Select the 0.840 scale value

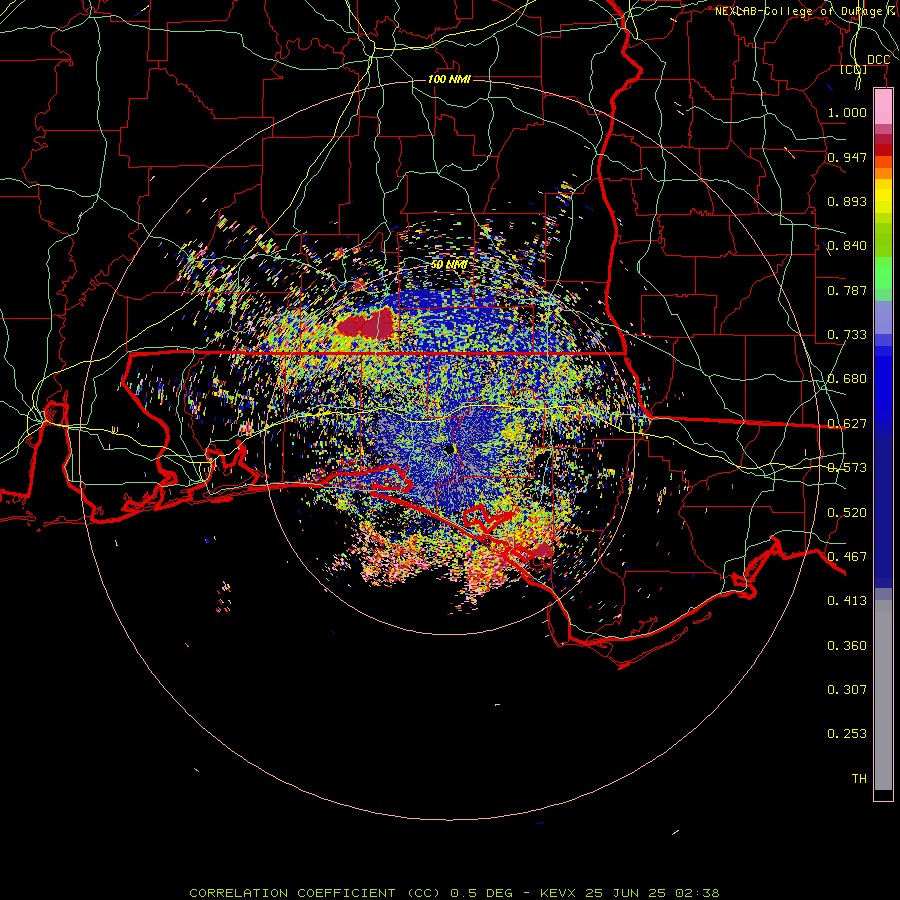(847, 246)
